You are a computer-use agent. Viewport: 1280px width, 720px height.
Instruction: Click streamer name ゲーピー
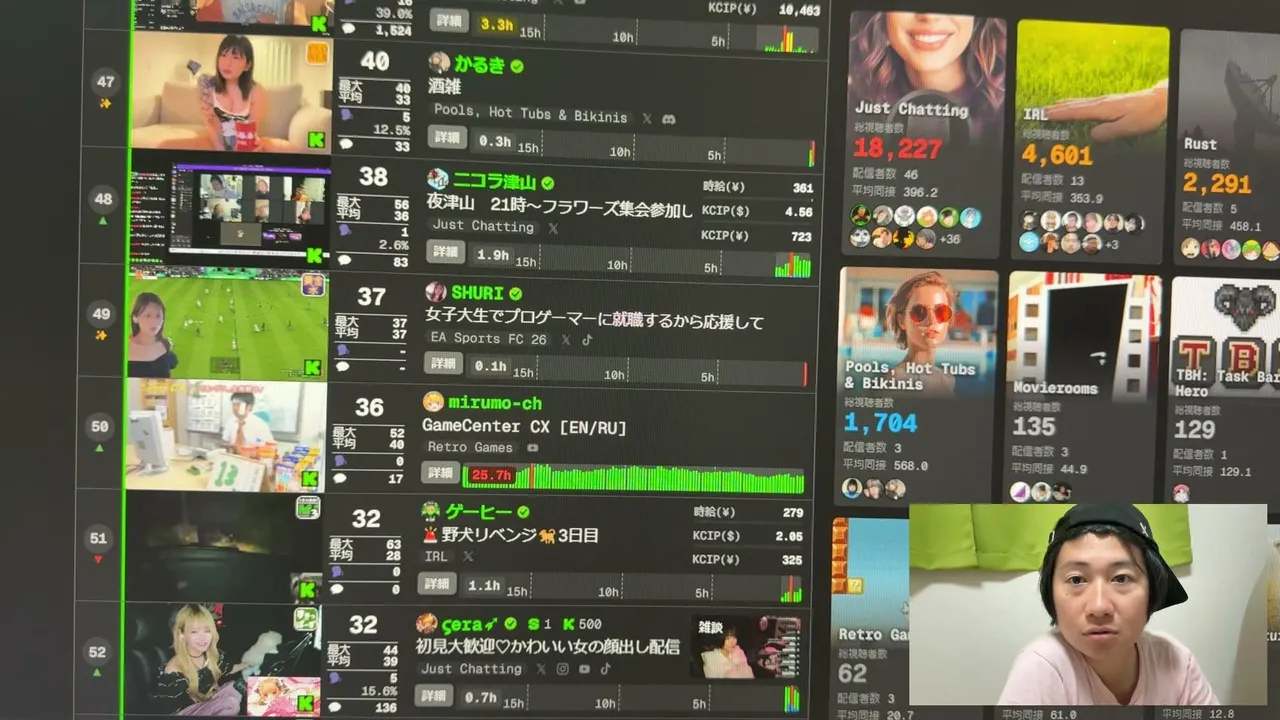tap(479, 512)
